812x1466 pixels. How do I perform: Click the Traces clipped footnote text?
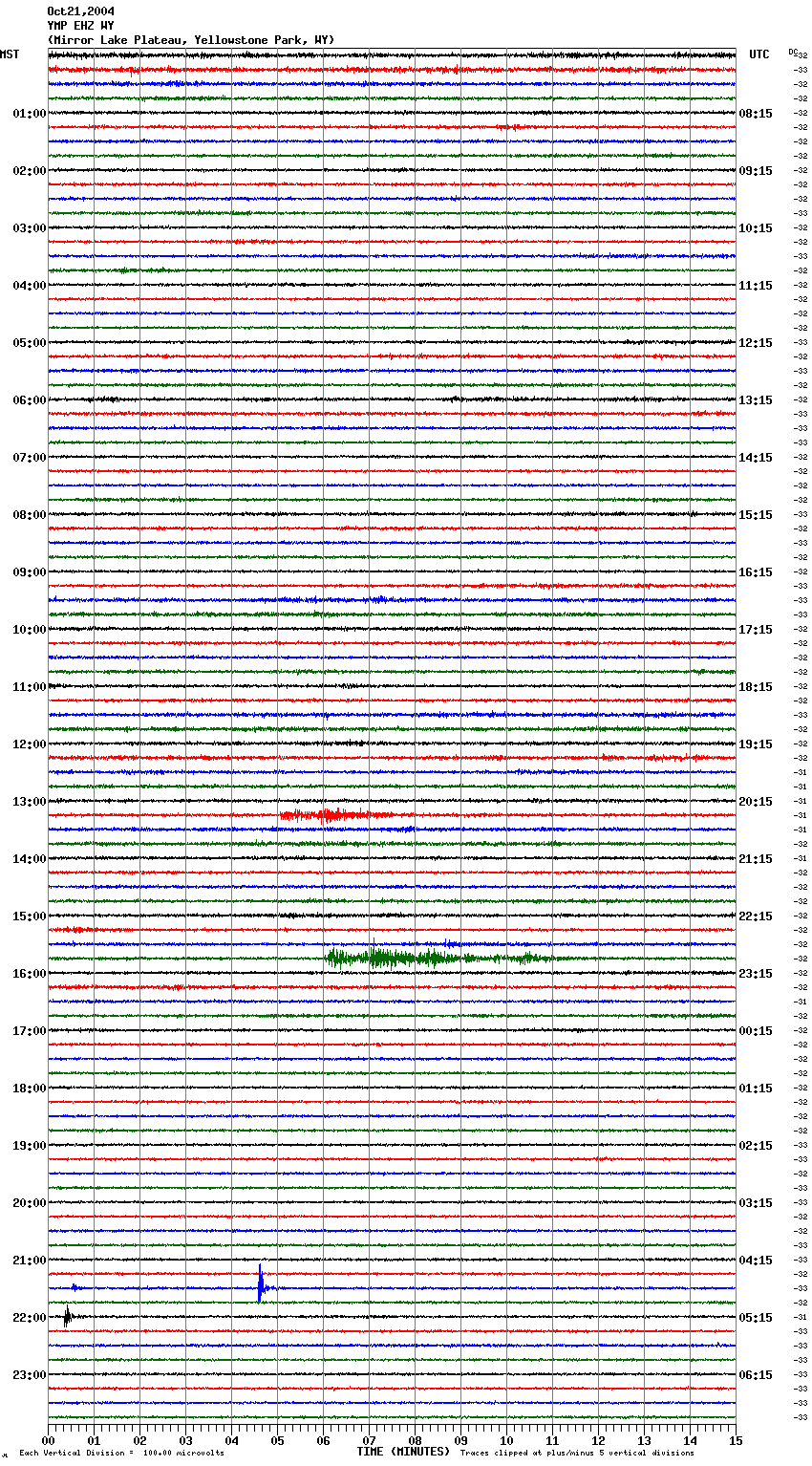(x=578, y=1453)
